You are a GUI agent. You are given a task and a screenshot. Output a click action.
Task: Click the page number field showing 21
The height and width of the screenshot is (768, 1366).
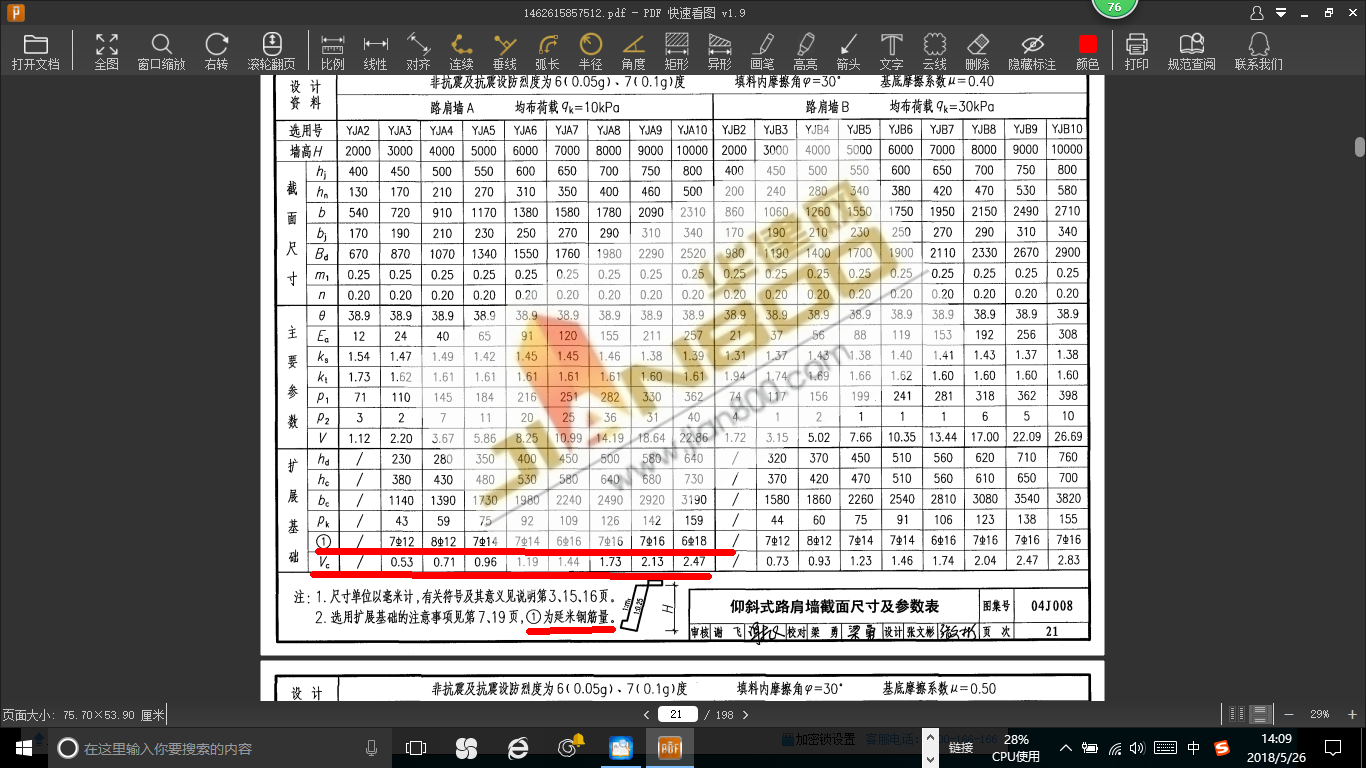tap(677, 714)
